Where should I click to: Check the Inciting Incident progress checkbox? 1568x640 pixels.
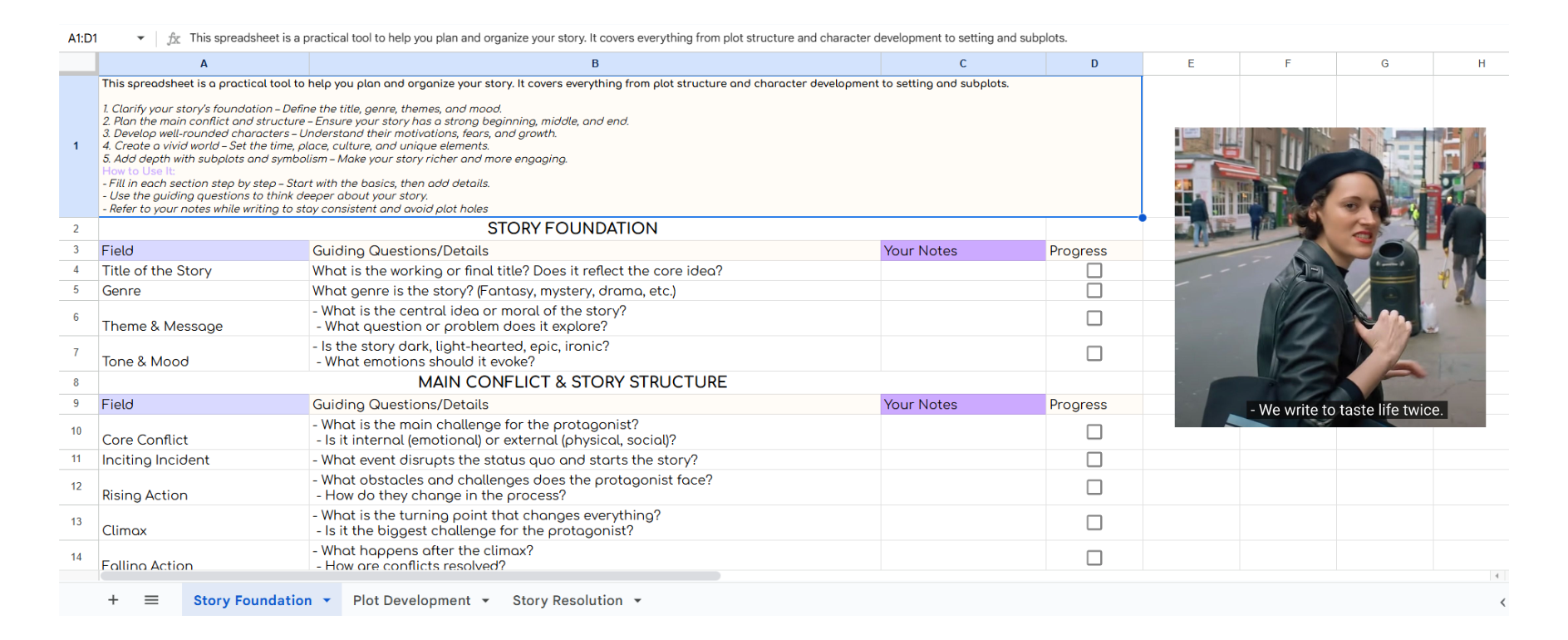1094,460
